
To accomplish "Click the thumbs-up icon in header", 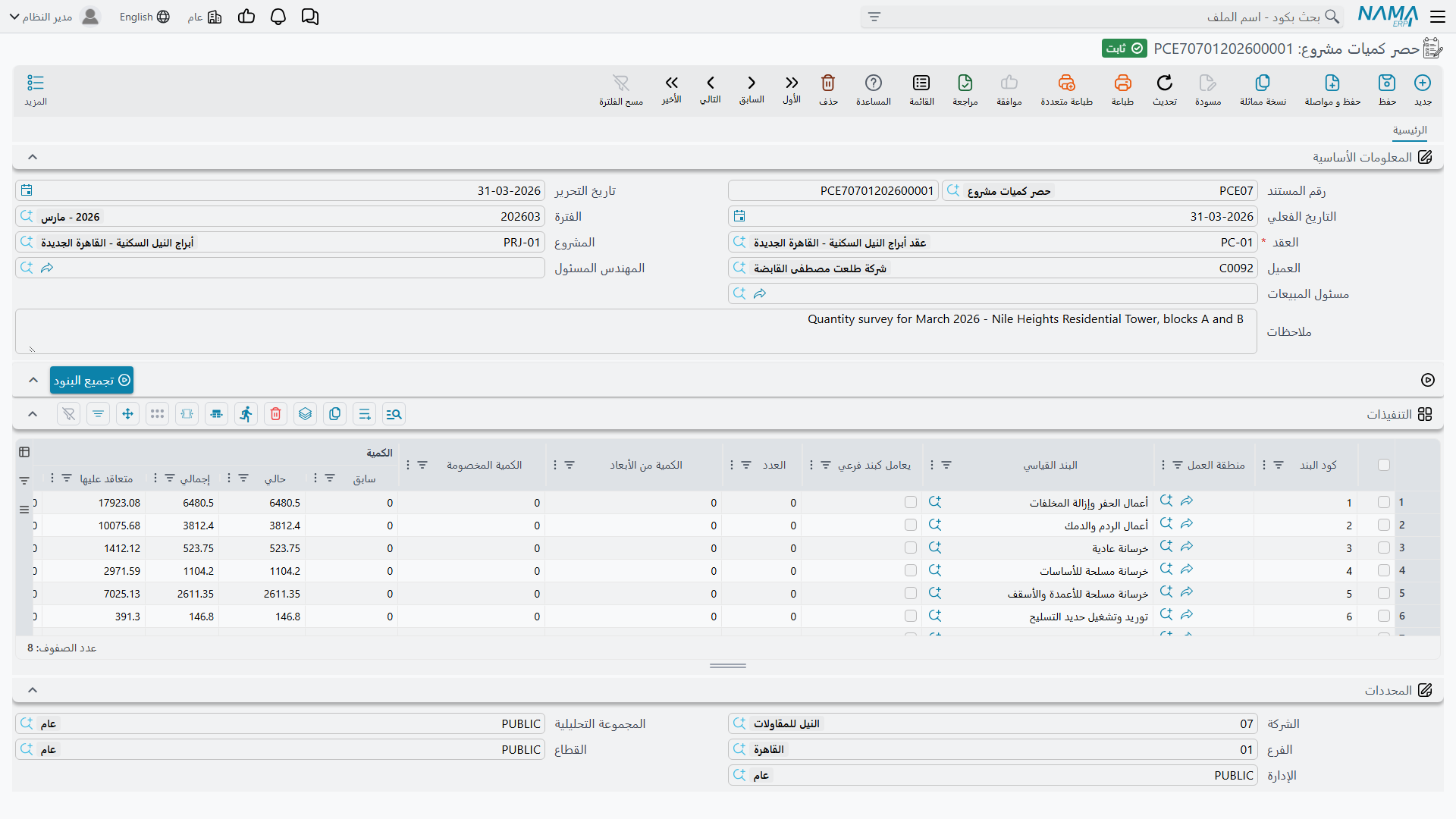I will point(246,17).
